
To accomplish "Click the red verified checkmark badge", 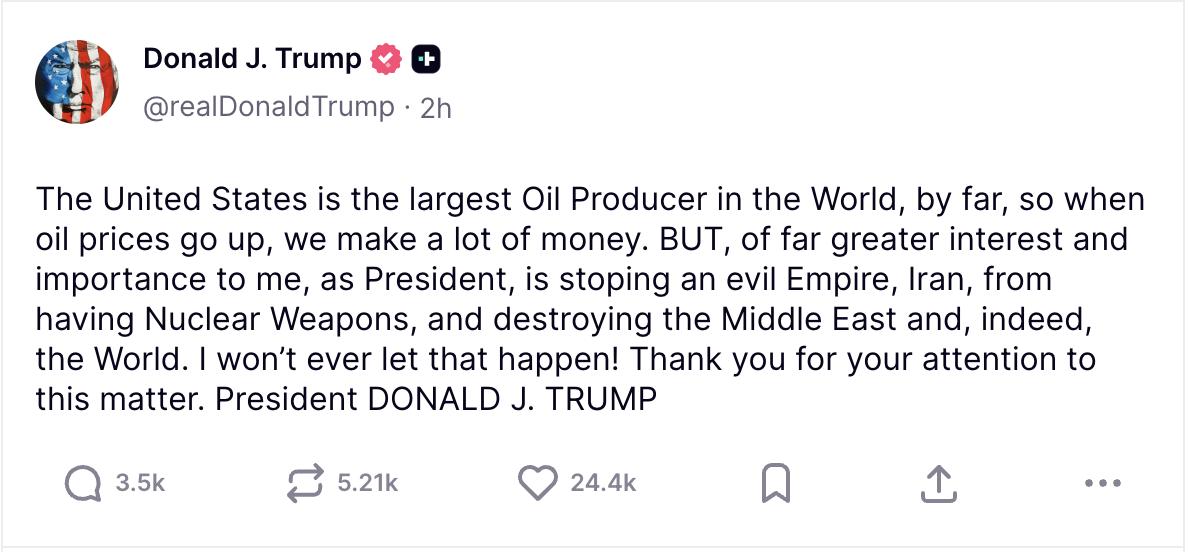I will click(x=386, y=60).
